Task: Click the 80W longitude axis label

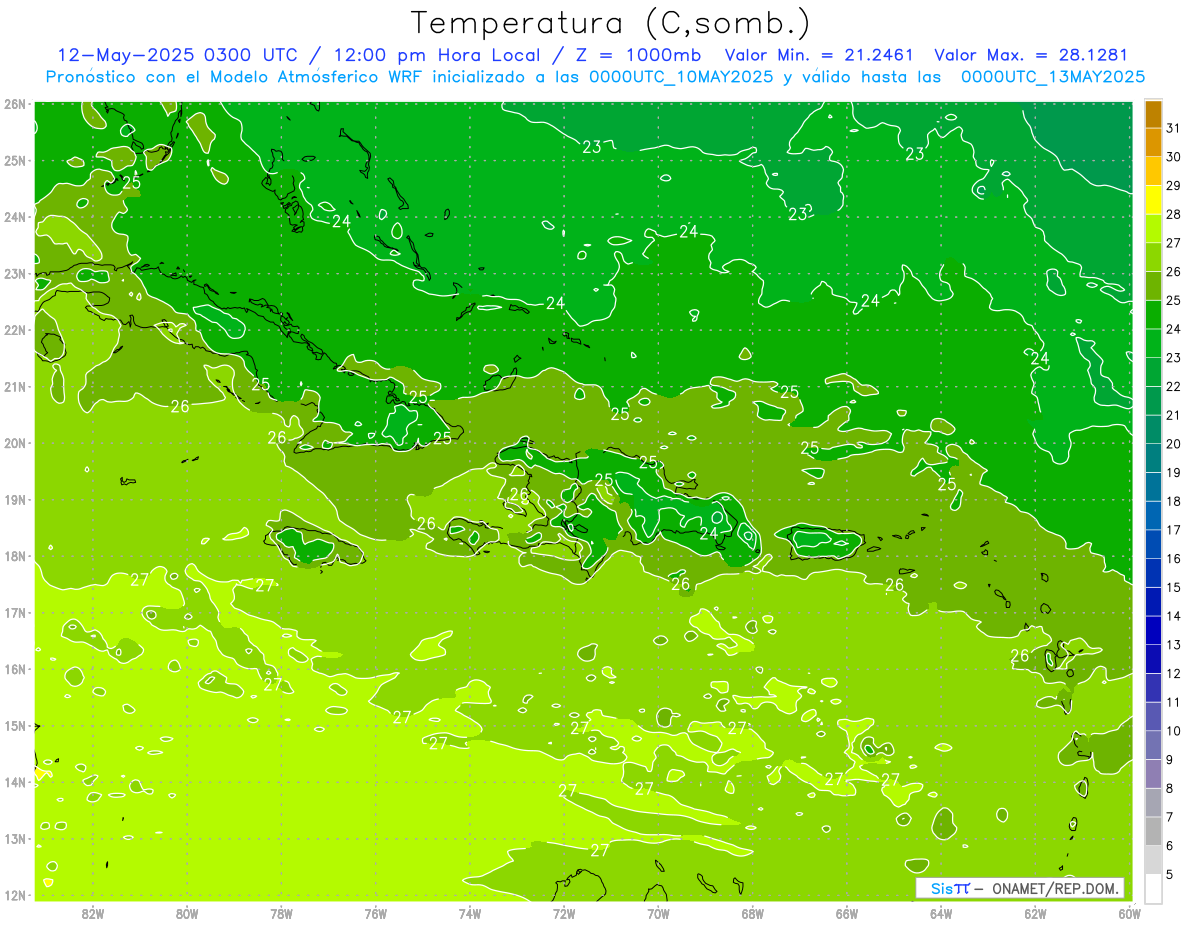Action: 186,913
